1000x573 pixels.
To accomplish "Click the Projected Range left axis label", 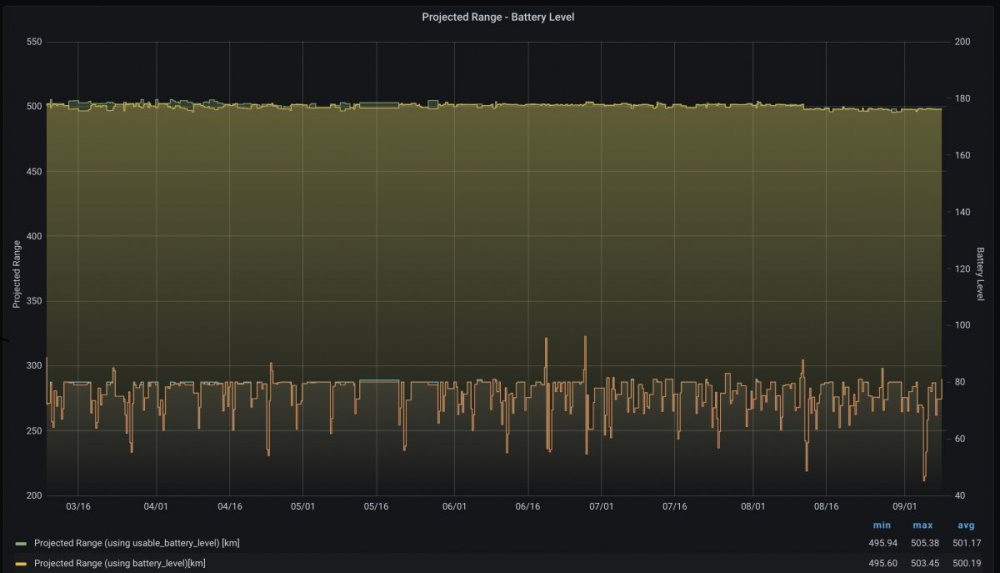I will point(16,274).
